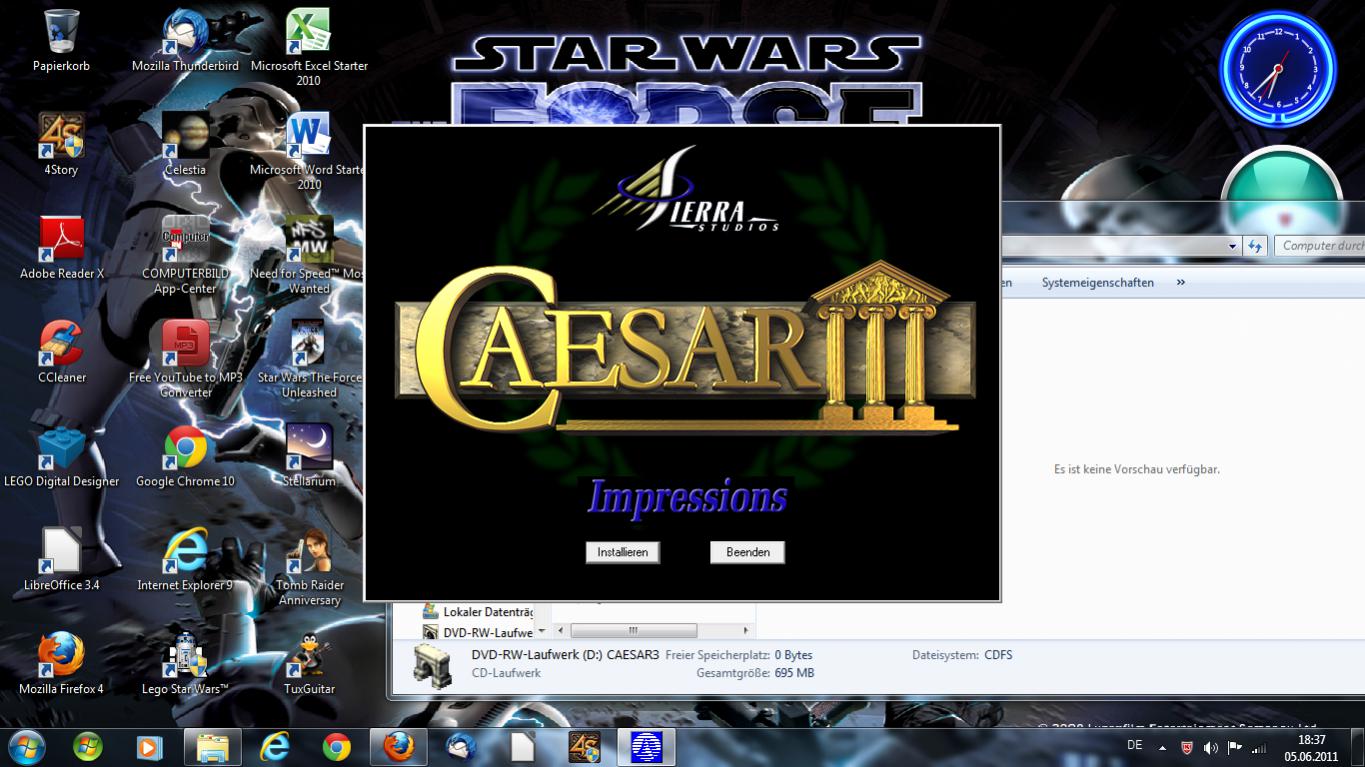
Task: Click the navigation pane scroll-down arrow
Action: (x=542, y=631)
